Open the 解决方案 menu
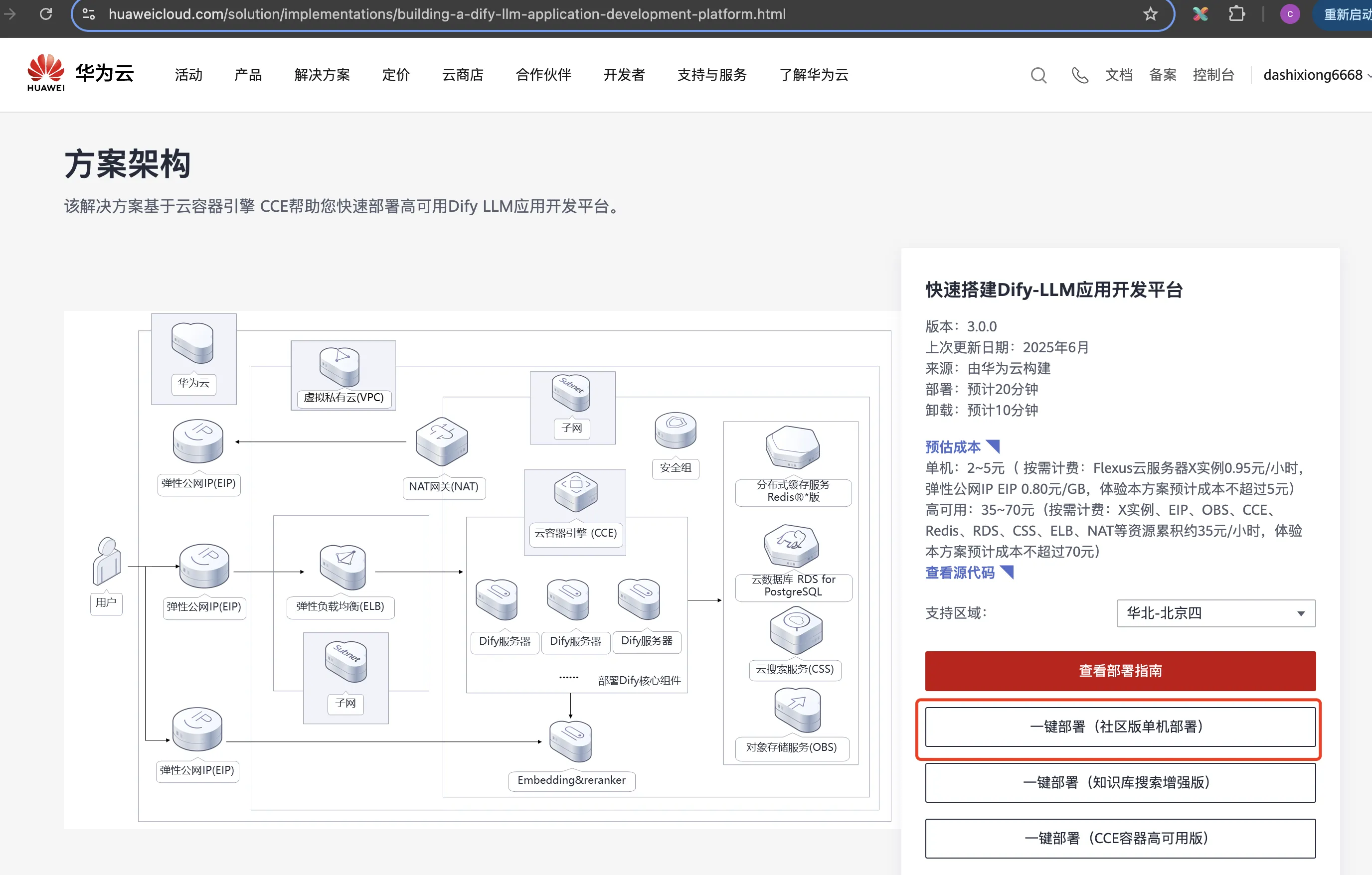This screenshot has width=1372, height=875. coord(322,75)
